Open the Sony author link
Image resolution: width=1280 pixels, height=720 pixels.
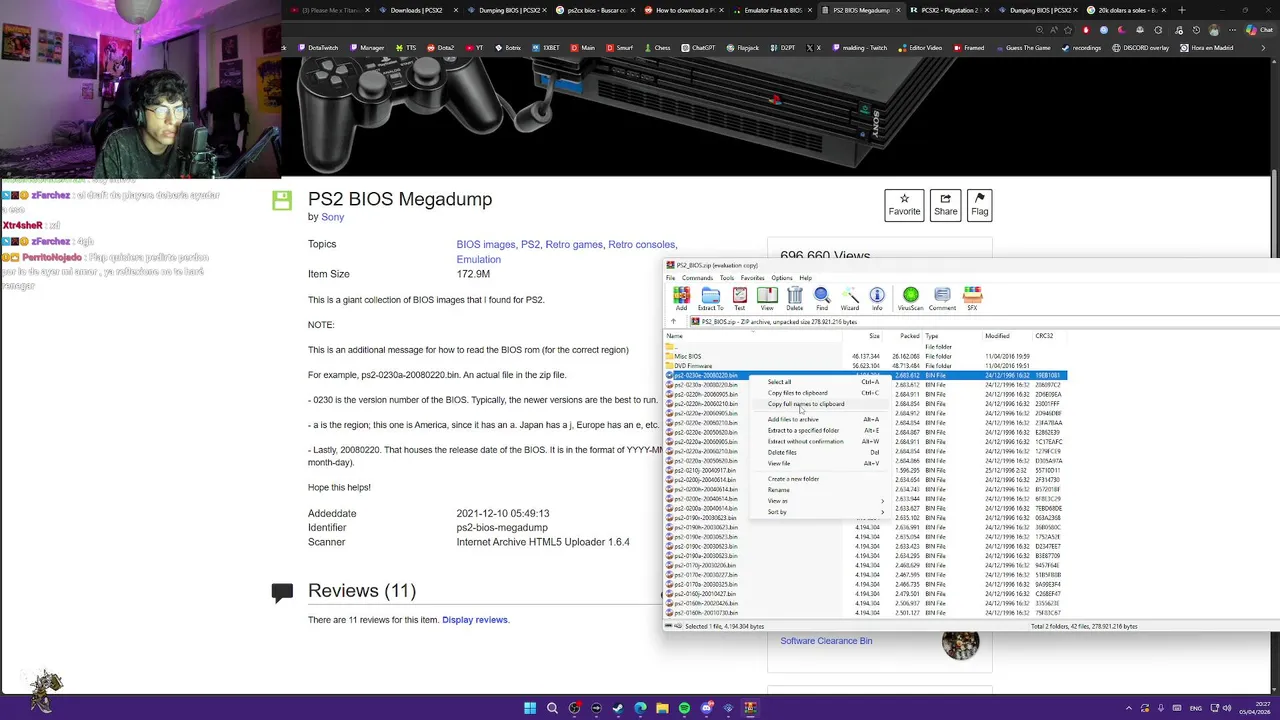click(332, 217)
